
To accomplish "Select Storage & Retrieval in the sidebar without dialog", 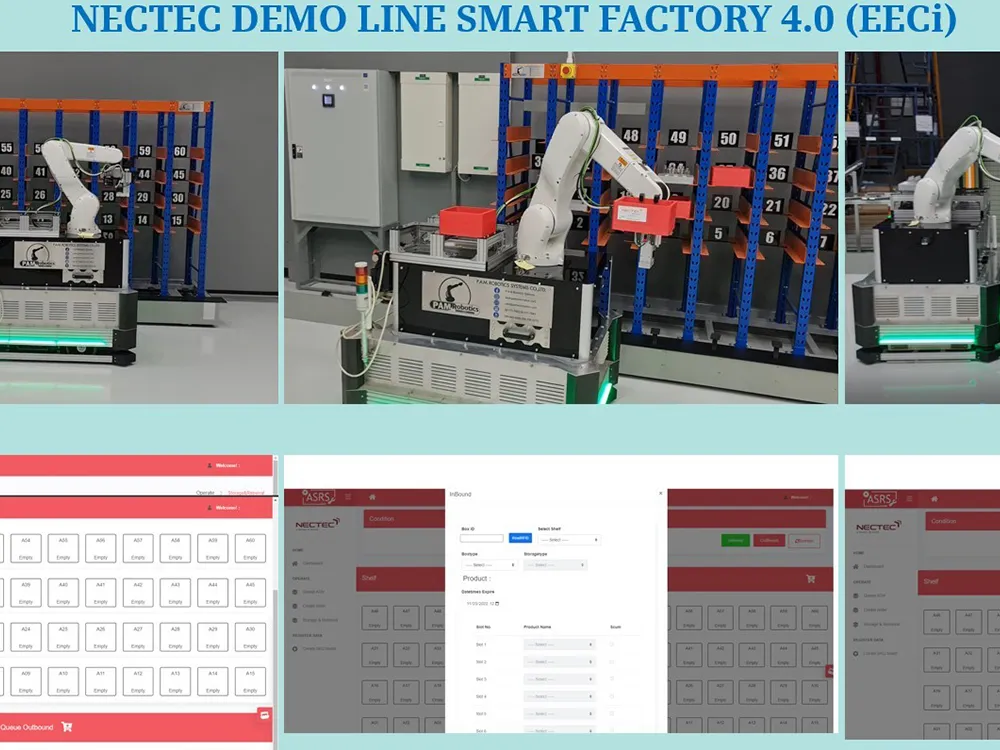I will 881,624.
